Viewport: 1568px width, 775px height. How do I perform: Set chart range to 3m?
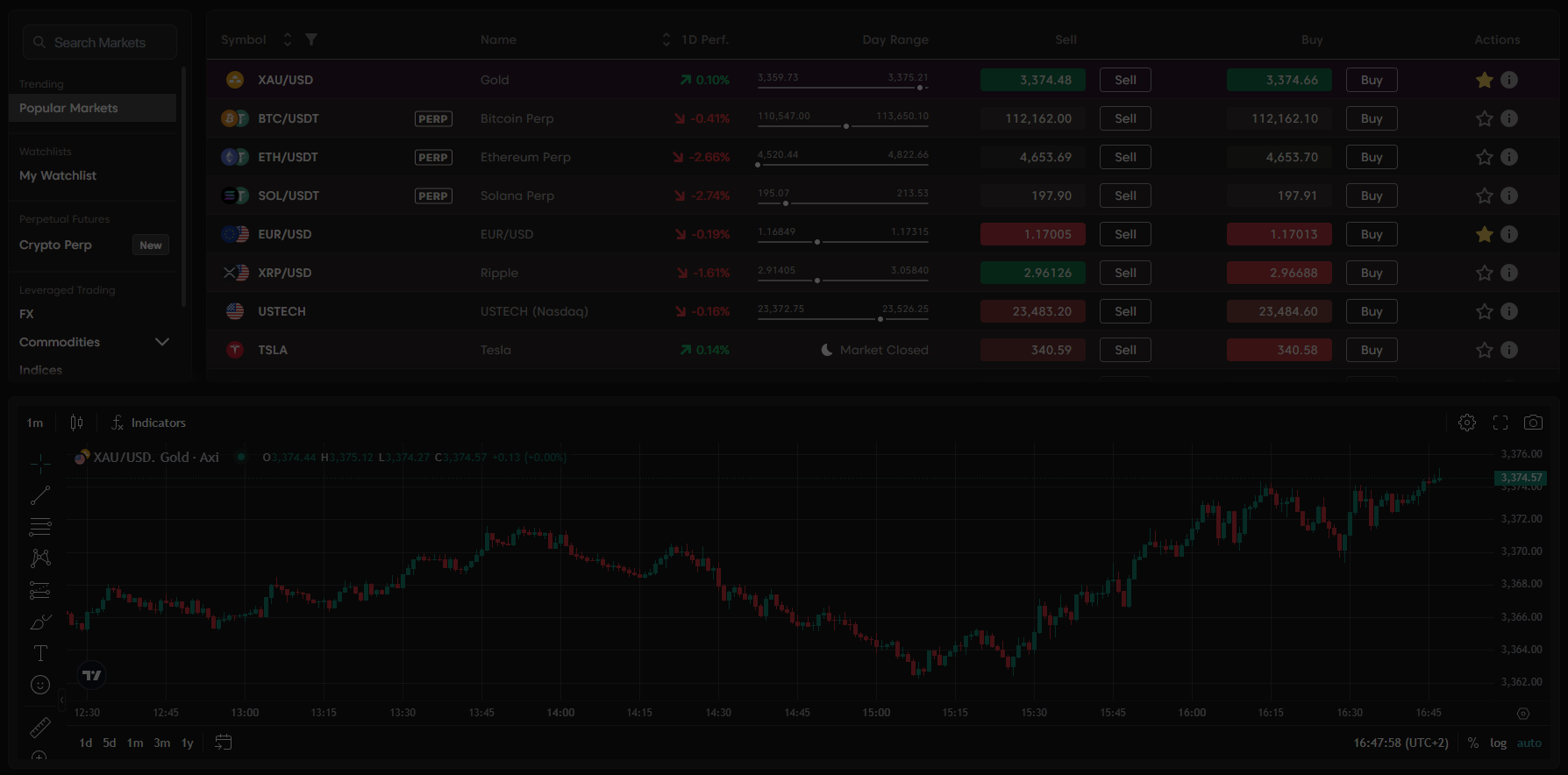(162, 743)
